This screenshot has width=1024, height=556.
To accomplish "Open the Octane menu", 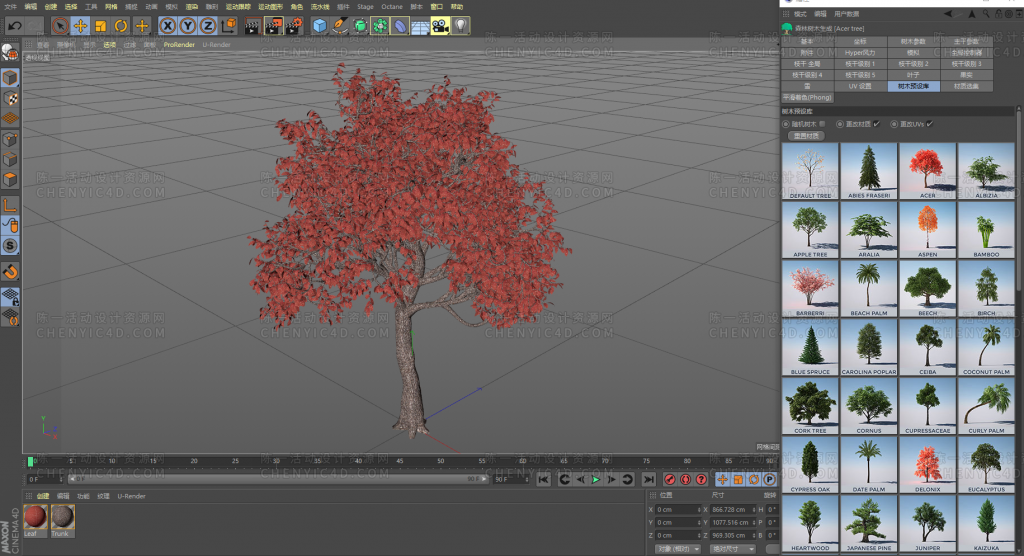I will click(x=392, y=6).
